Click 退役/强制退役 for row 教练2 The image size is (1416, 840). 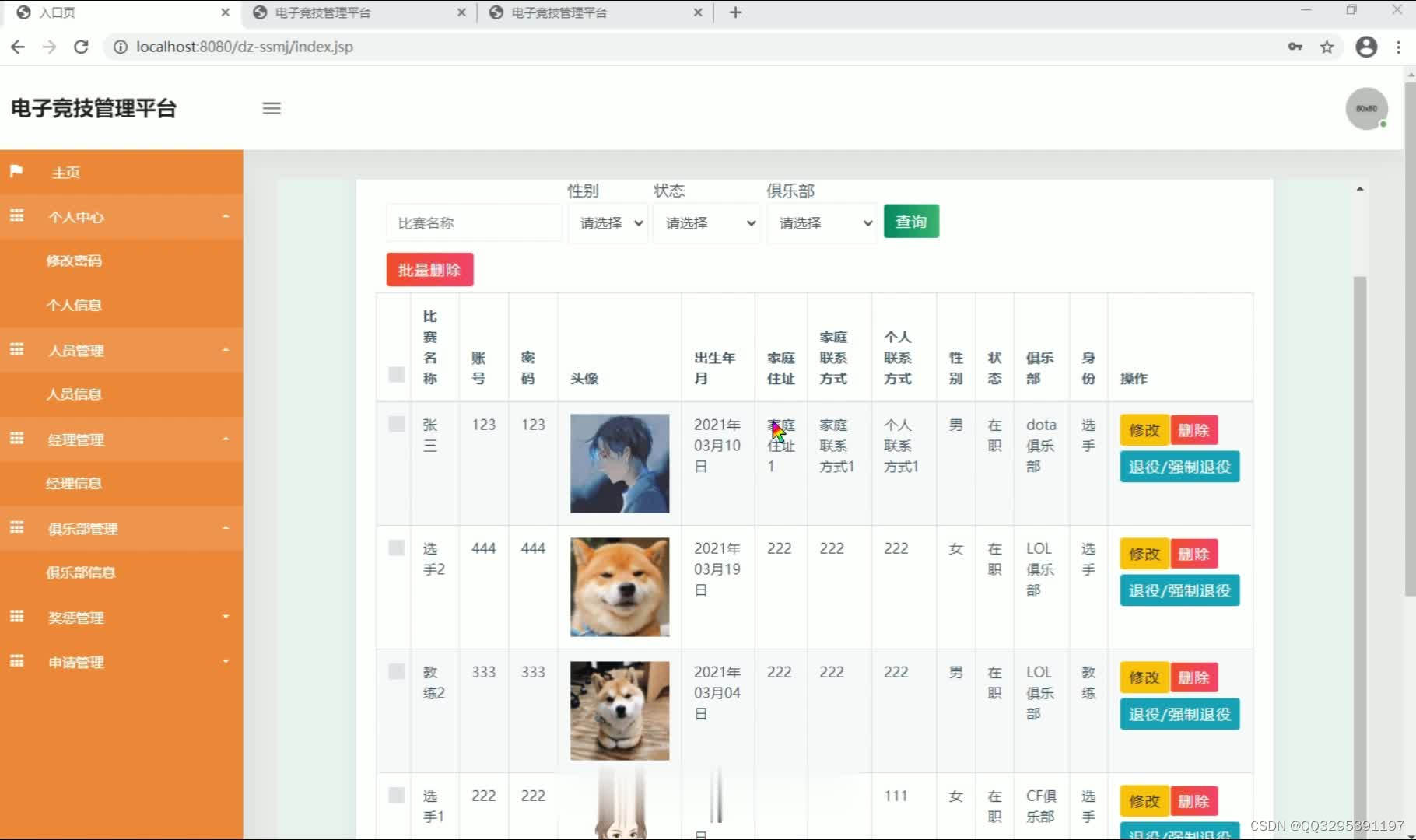pos(1179,714)
